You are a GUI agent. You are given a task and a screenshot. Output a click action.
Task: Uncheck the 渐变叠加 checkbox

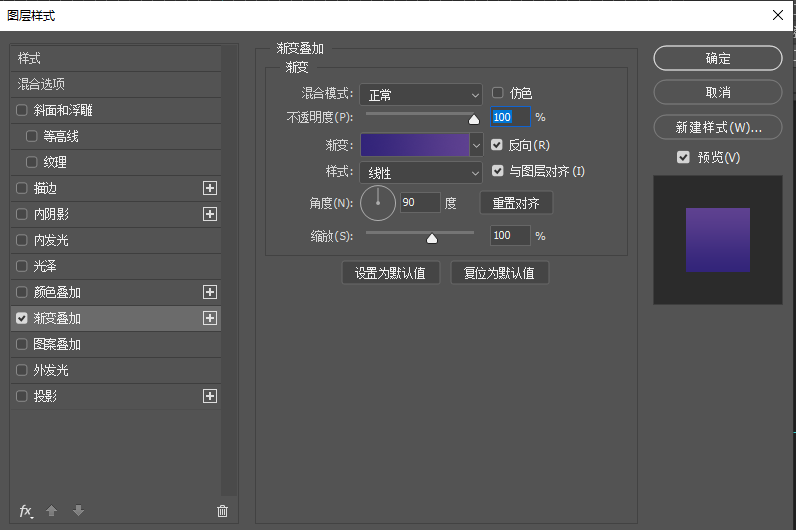coord(22,318)
